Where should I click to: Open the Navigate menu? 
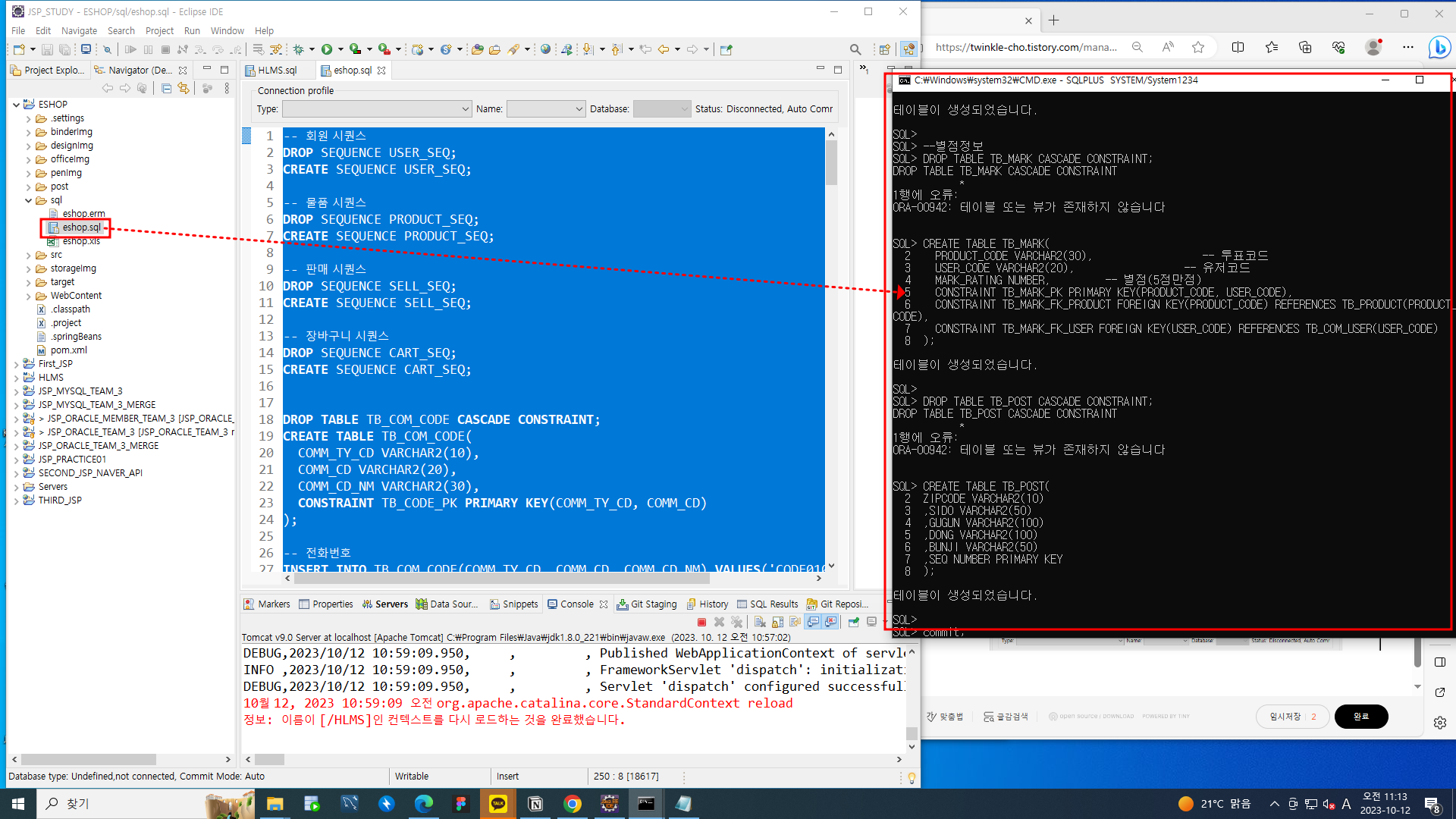(79, 31)
